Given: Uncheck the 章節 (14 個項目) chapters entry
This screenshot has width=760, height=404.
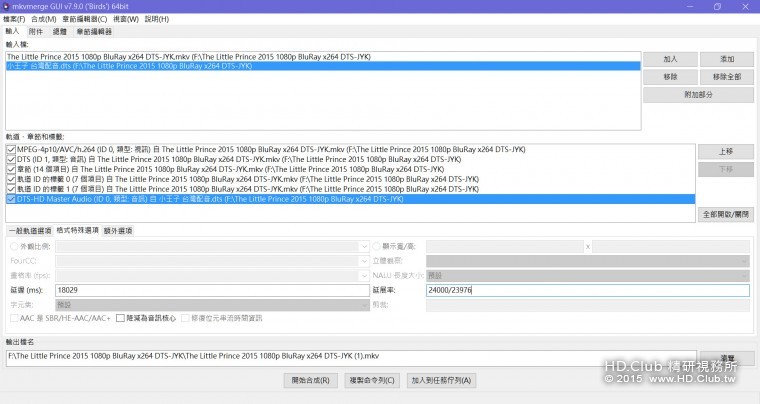Looking at the screenshot, I should click(12, 170).
